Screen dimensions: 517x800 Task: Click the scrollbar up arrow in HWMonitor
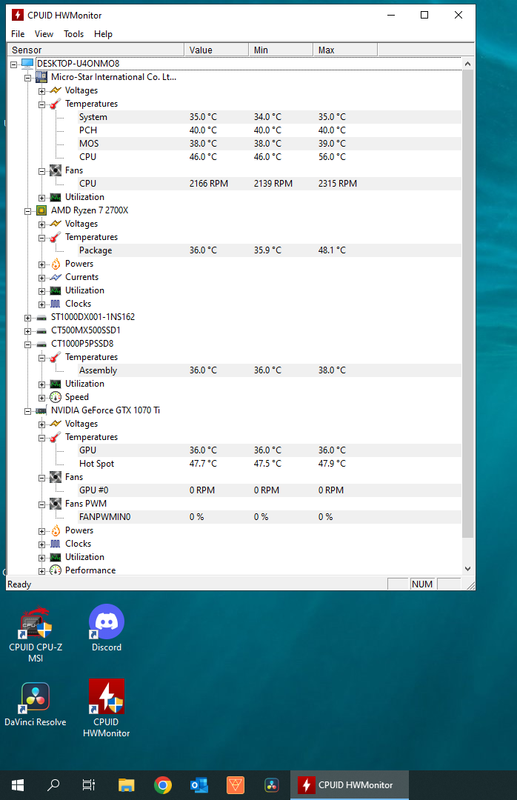click(x=467, y=64)
